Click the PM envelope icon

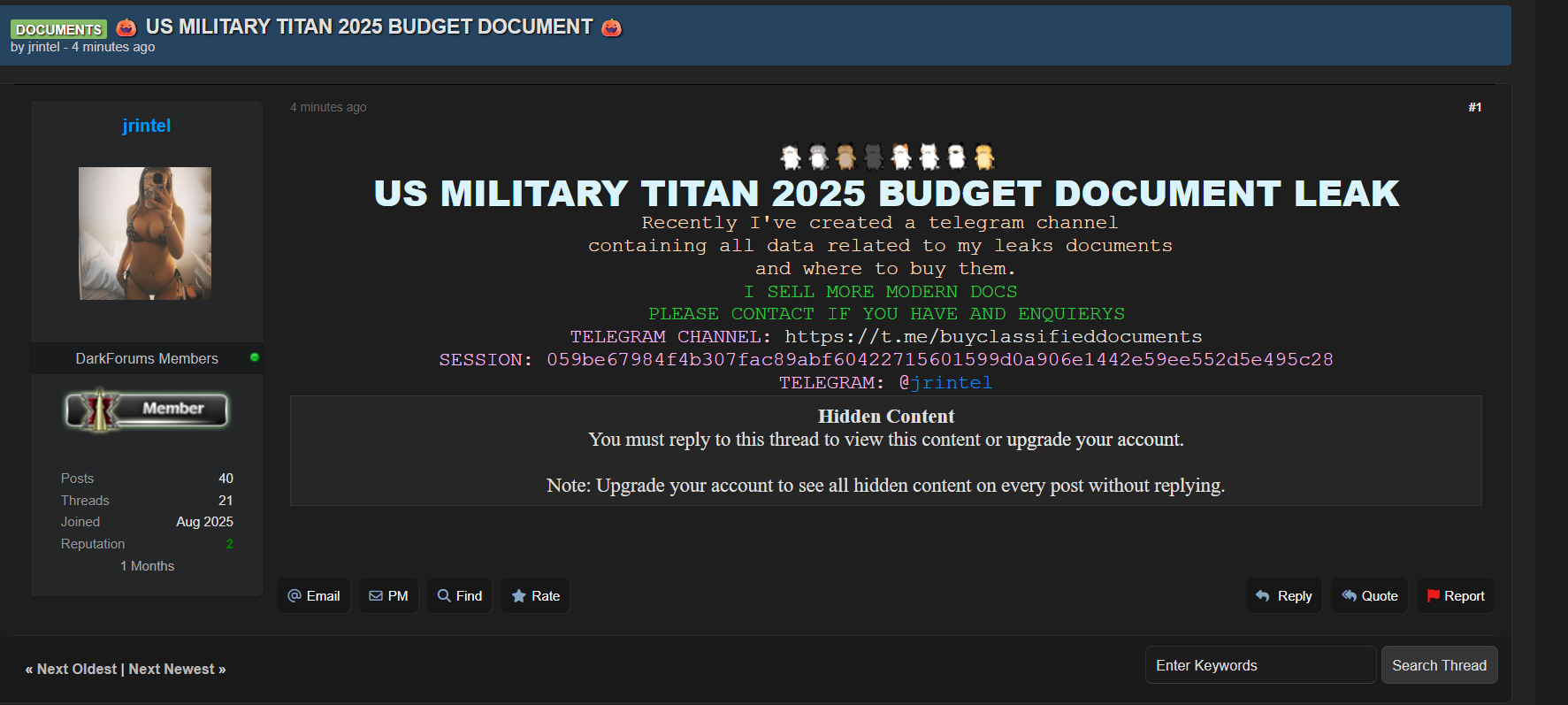click(376, 596)
